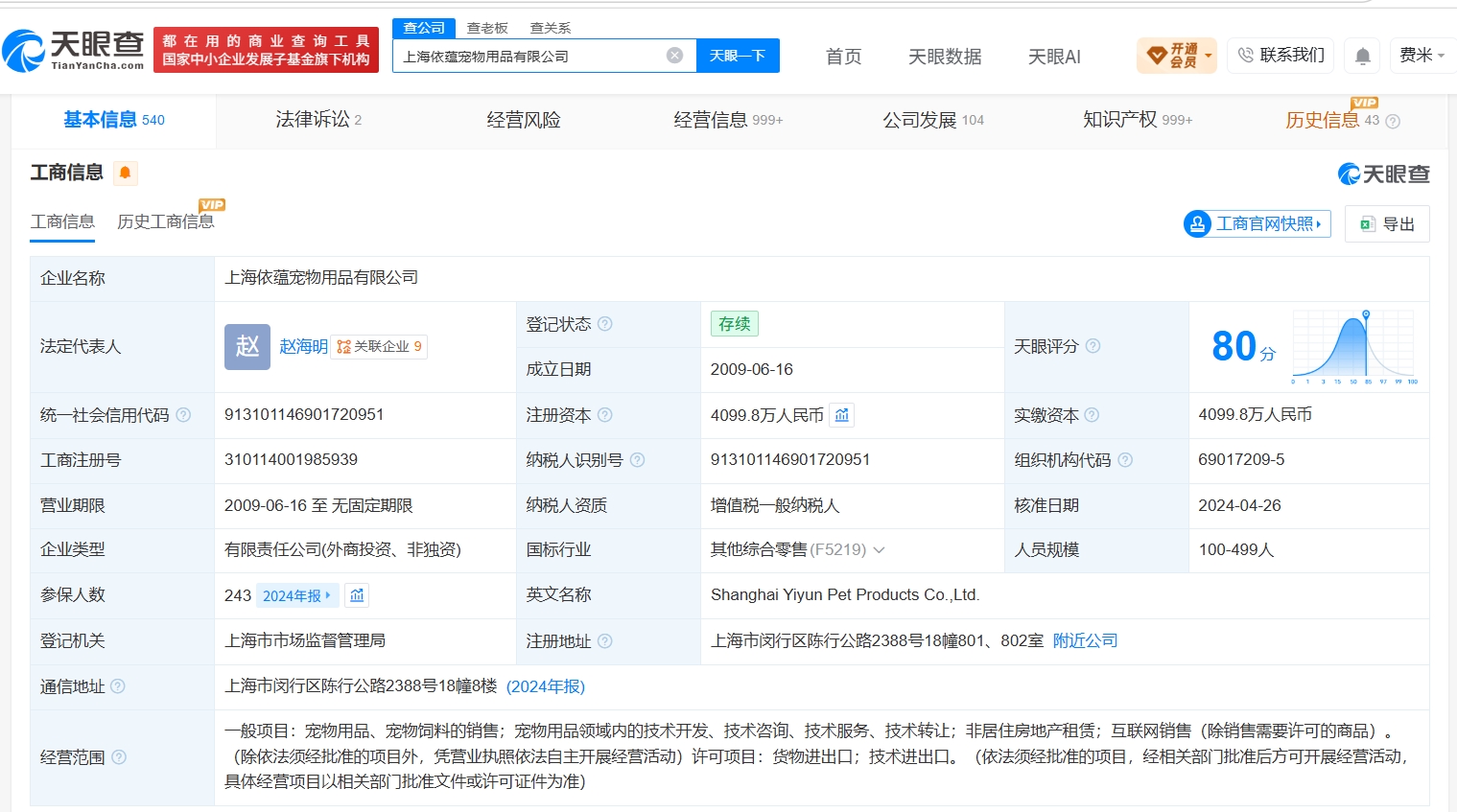Viewport: 1457px width, 812px height.
Task: Click the TianYanCha logo
Action: pos(73,50)
